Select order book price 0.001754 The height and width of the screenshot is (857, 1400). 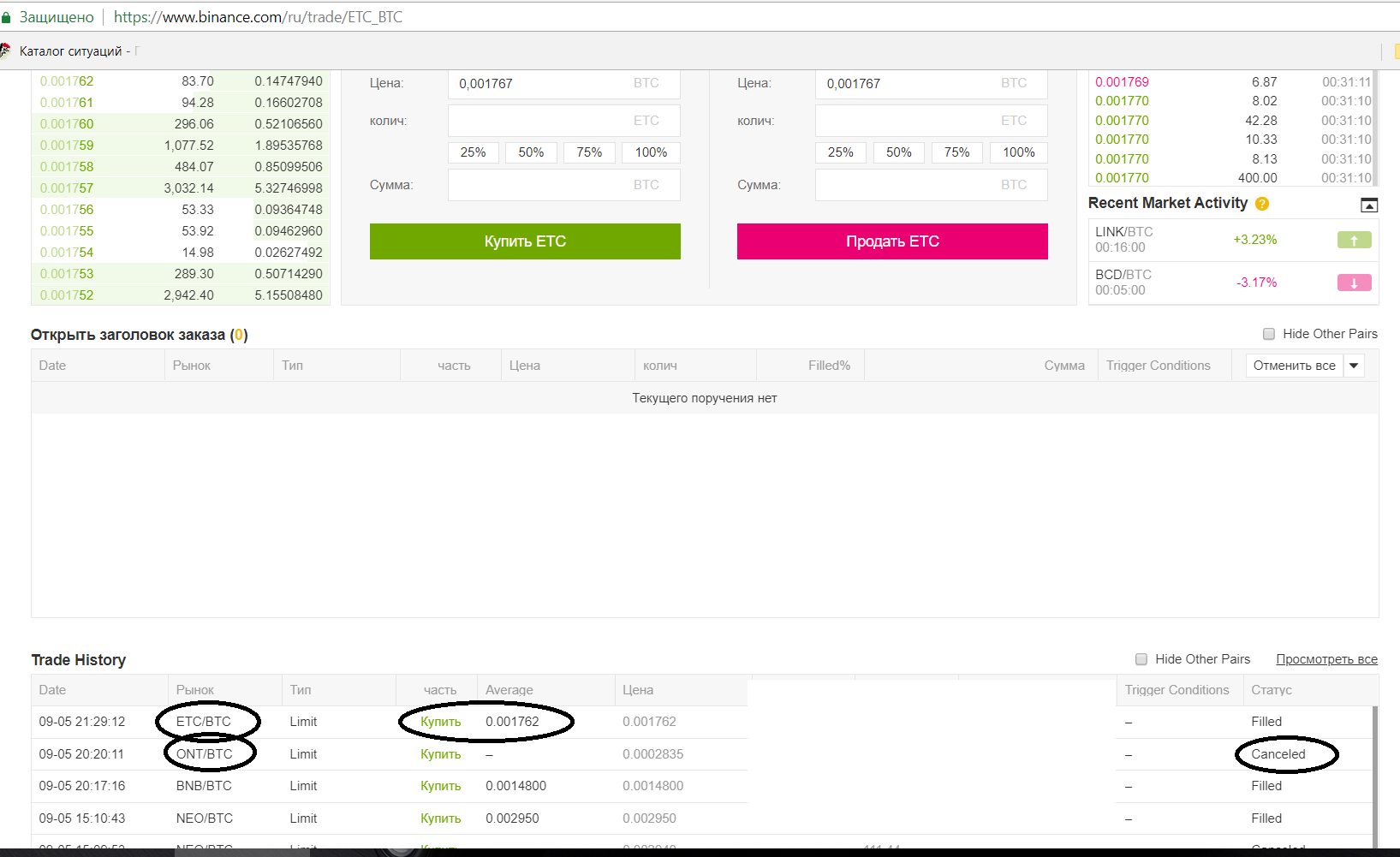67,253
